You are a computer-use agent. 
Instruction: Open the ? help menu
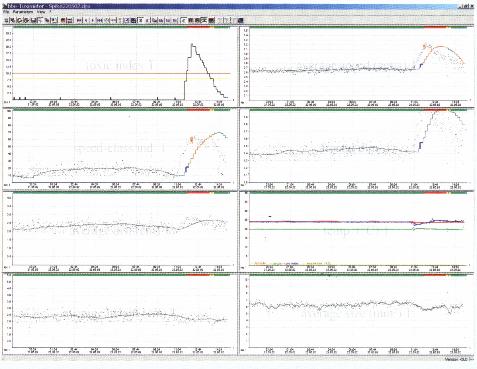[x=50, y=12]
